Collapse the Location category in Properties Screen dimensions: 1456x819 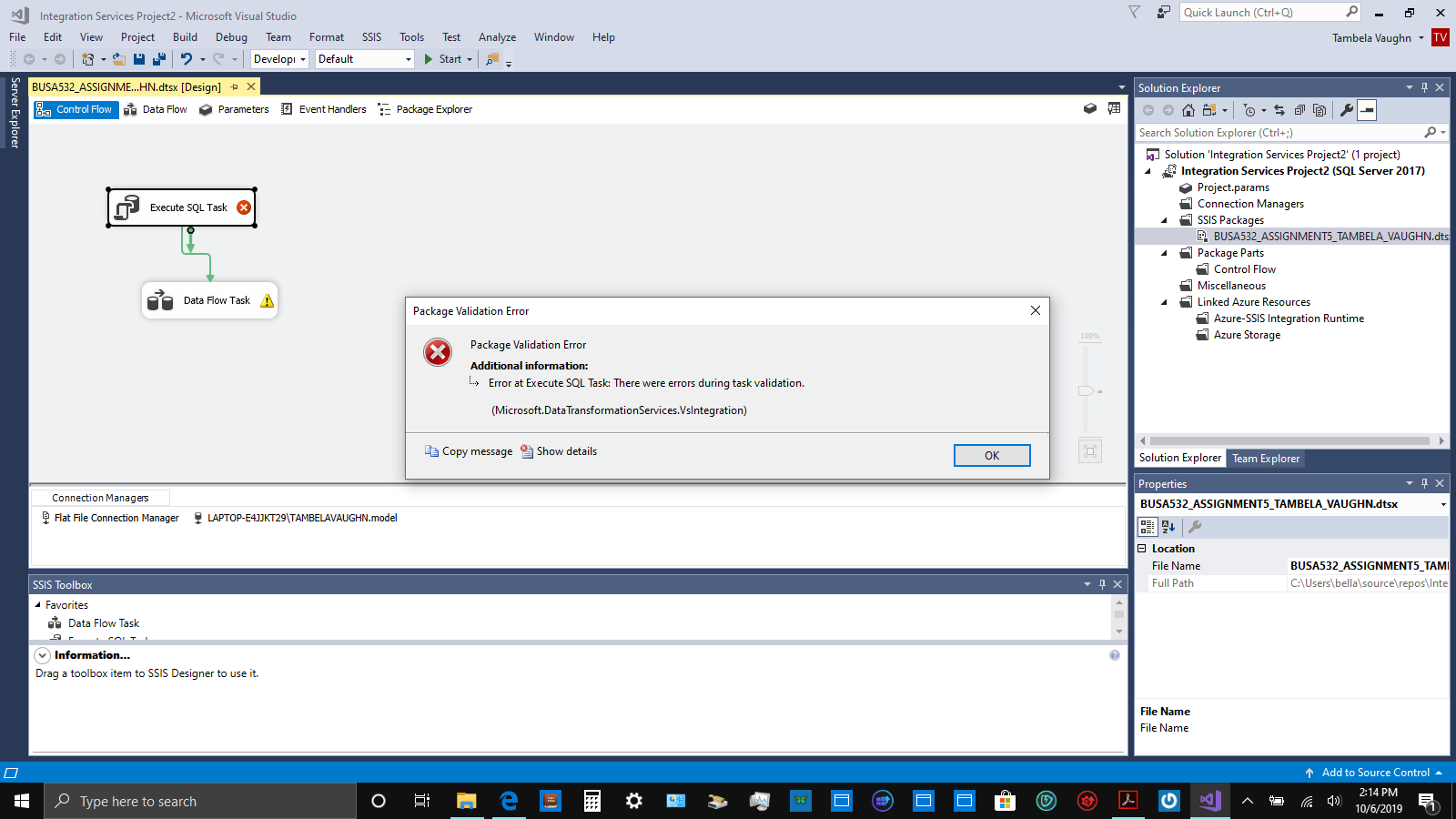(x=1142, y=549)
